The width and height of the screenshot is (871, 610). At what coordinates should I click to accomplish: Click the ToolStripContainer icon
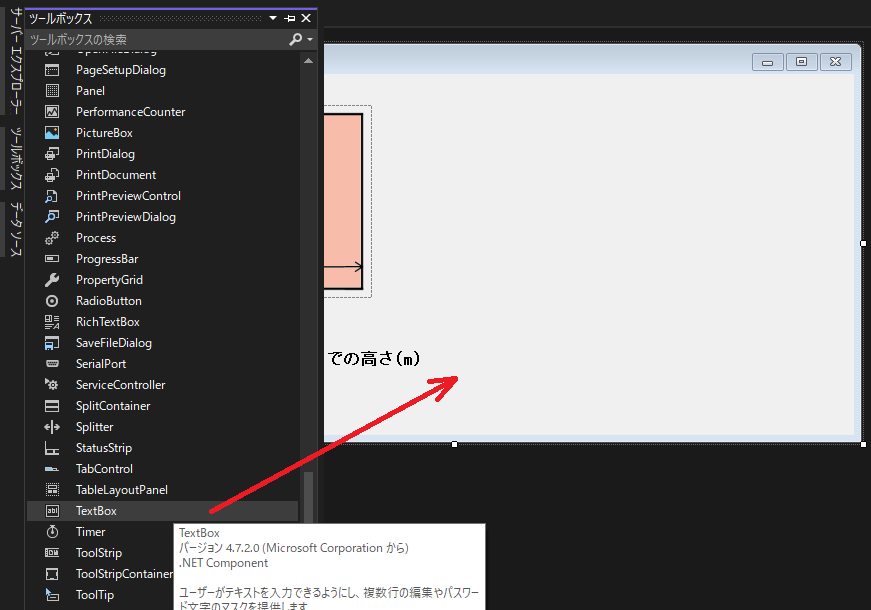pos(52,574)
